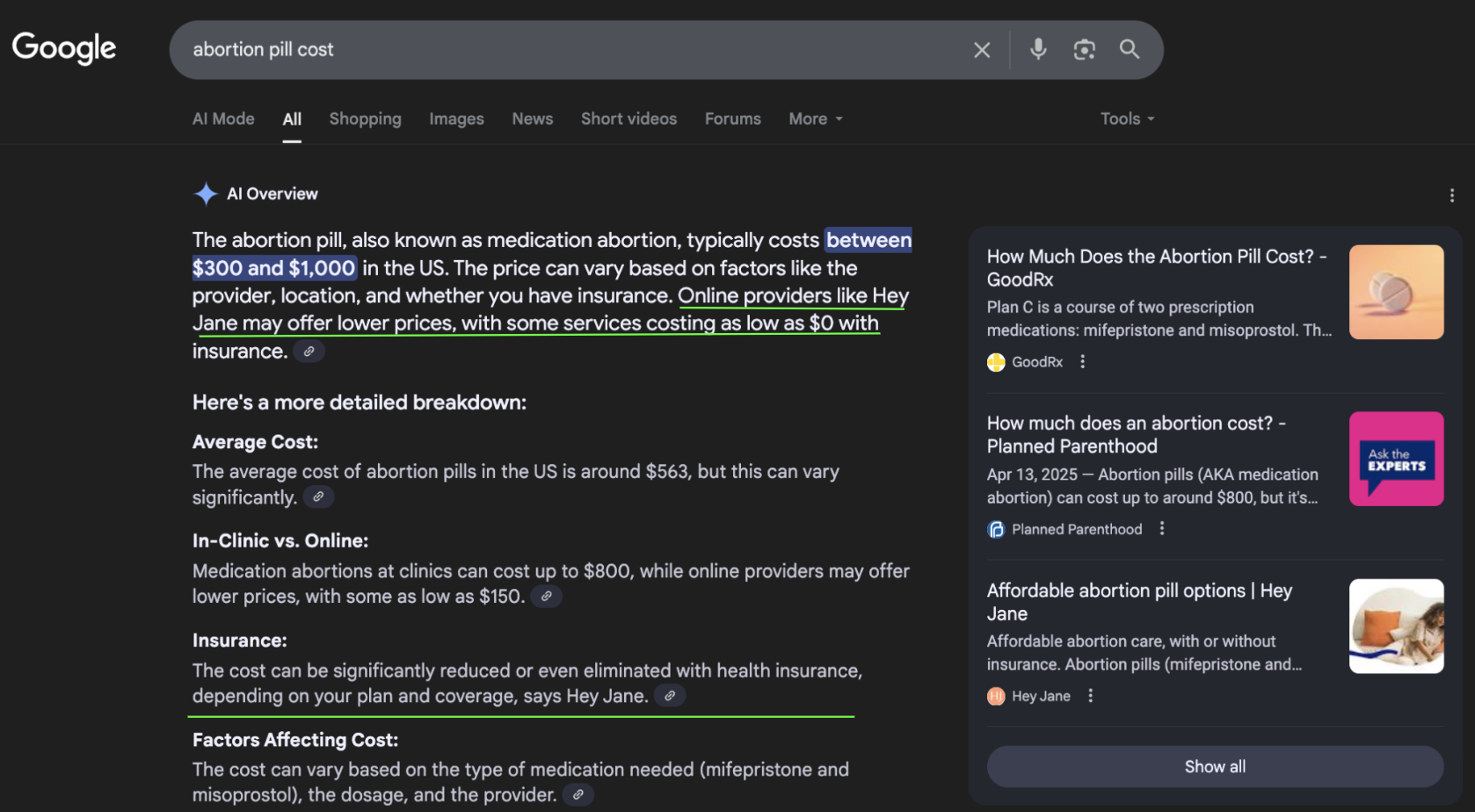Open Hey Jane result three-dot menu
Screen dimensions: 1475x812
[1090, 695]
